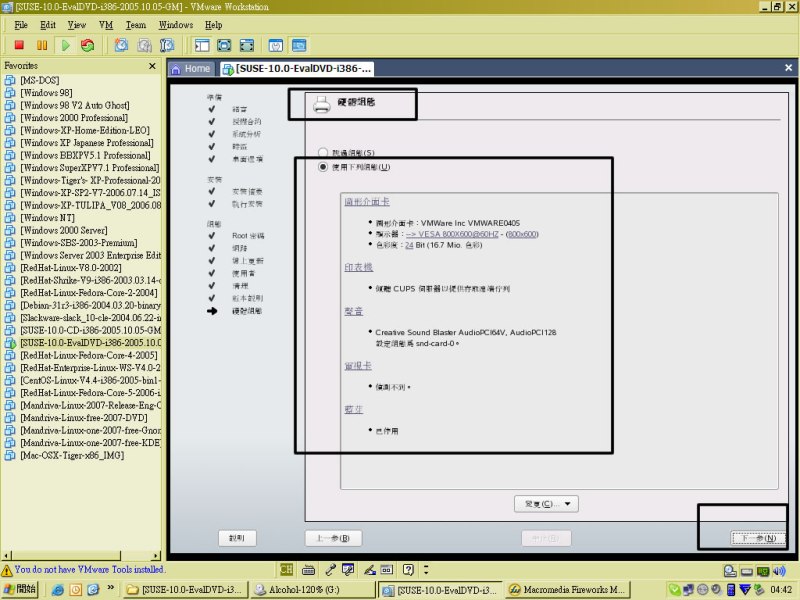
Task: Enter full screen mode icon
Action: coord(246,45)
